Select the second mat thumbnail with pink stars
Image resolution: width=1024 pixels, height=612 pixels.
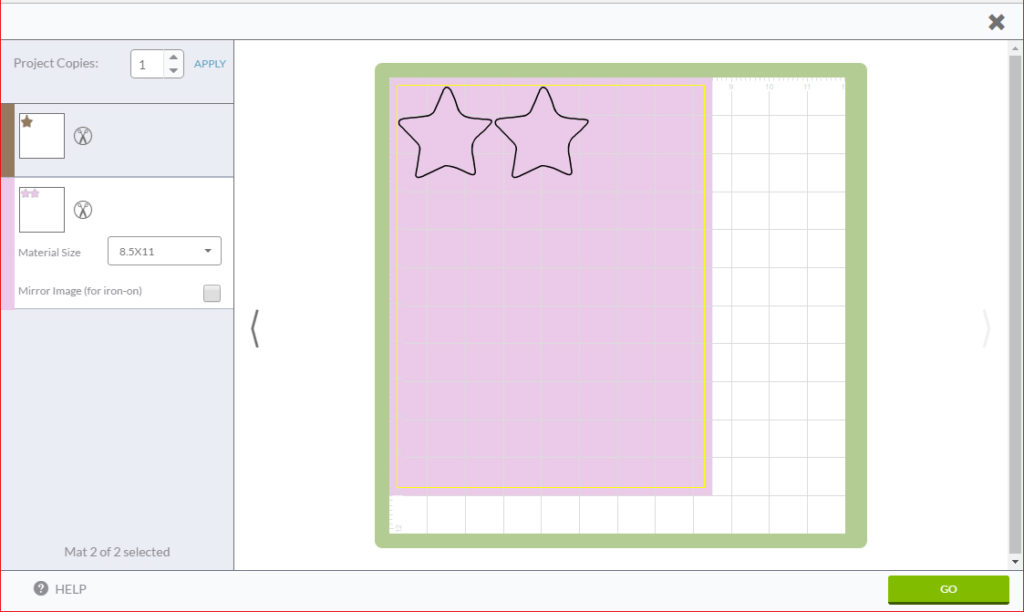click(42, 210)
